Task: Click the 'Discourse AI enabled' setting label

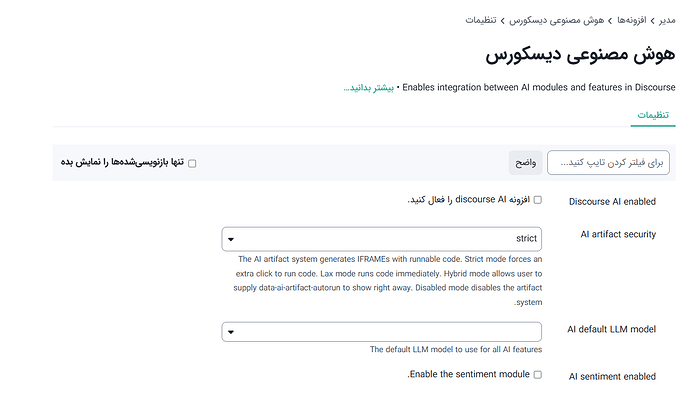Action: [x=612, y=202]
